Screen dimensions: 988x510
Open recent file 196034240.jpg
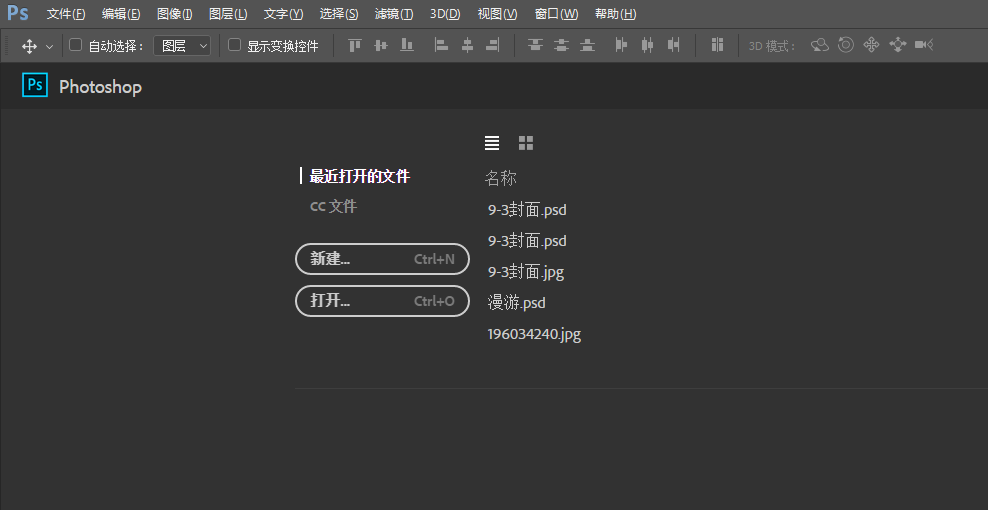click(534, 334)
